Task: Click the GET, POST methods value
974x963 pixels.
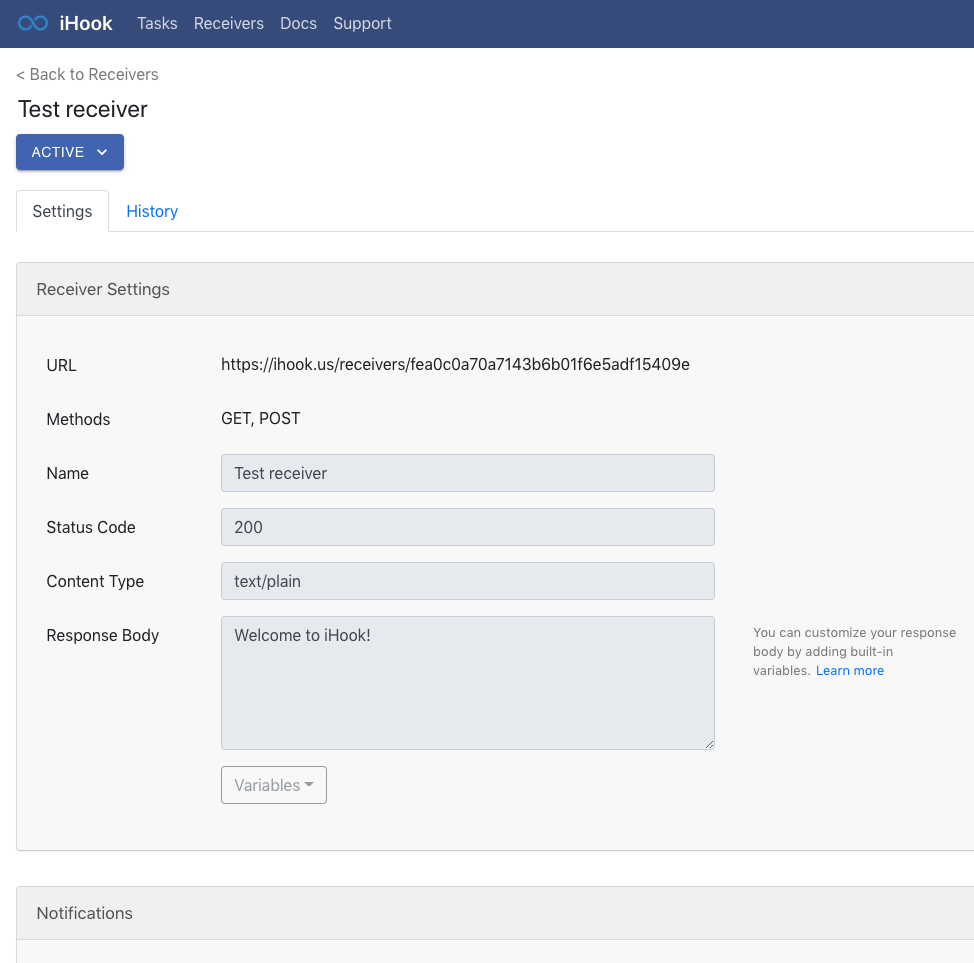Action: [260, 419]
